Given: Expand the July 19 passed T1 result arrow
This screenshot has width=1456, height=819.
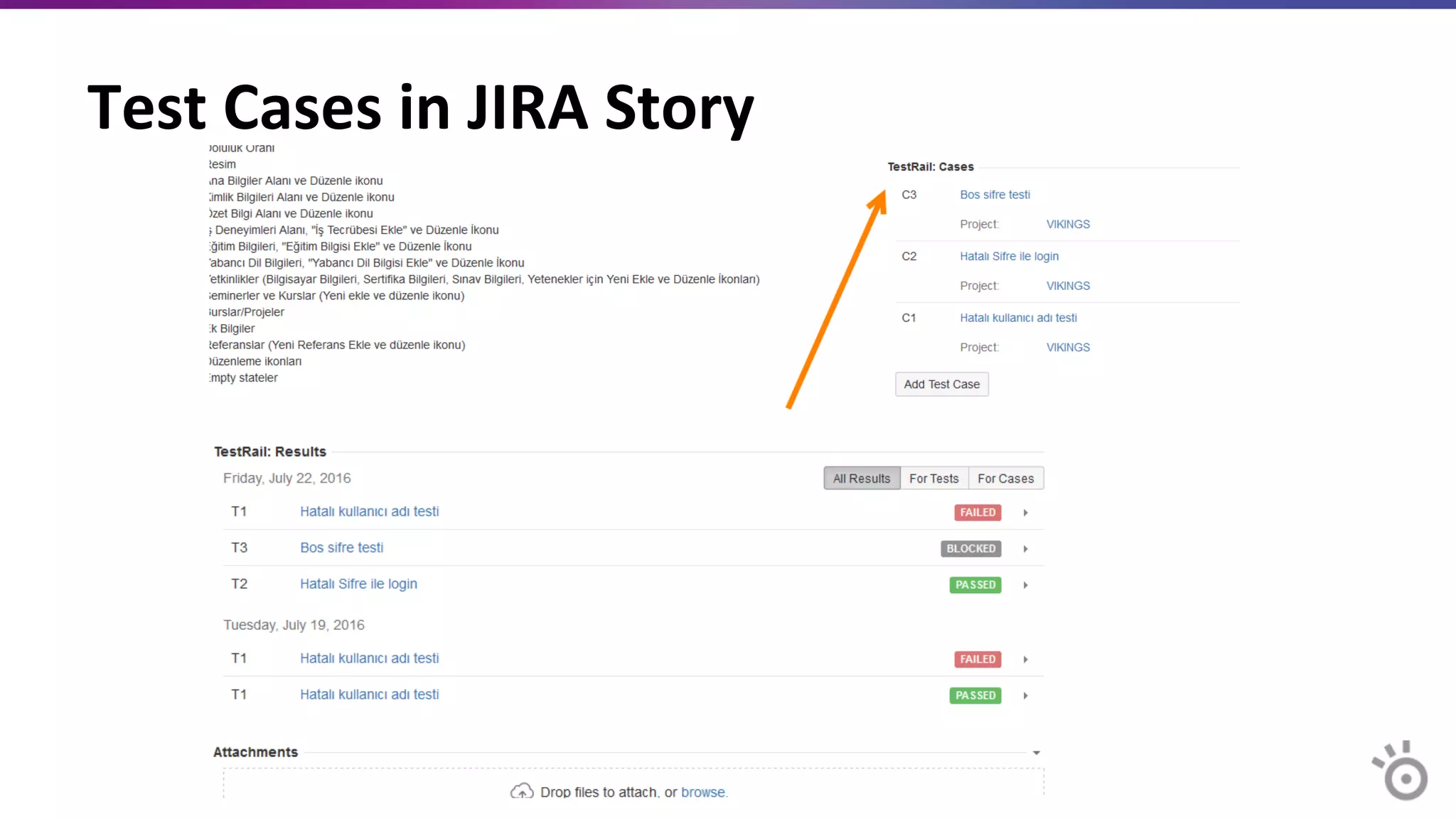Looking at the screenshot, I should click(x=1025, y=696).
